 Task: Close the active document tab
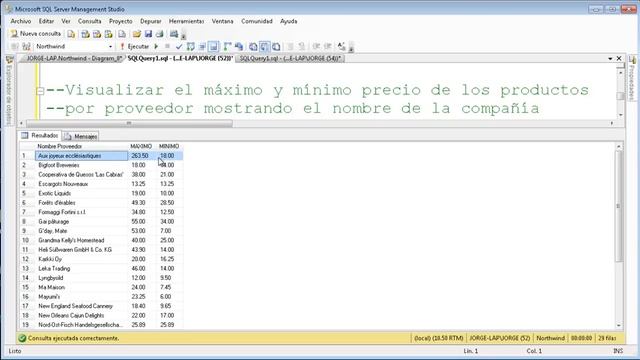pos(619,59)
